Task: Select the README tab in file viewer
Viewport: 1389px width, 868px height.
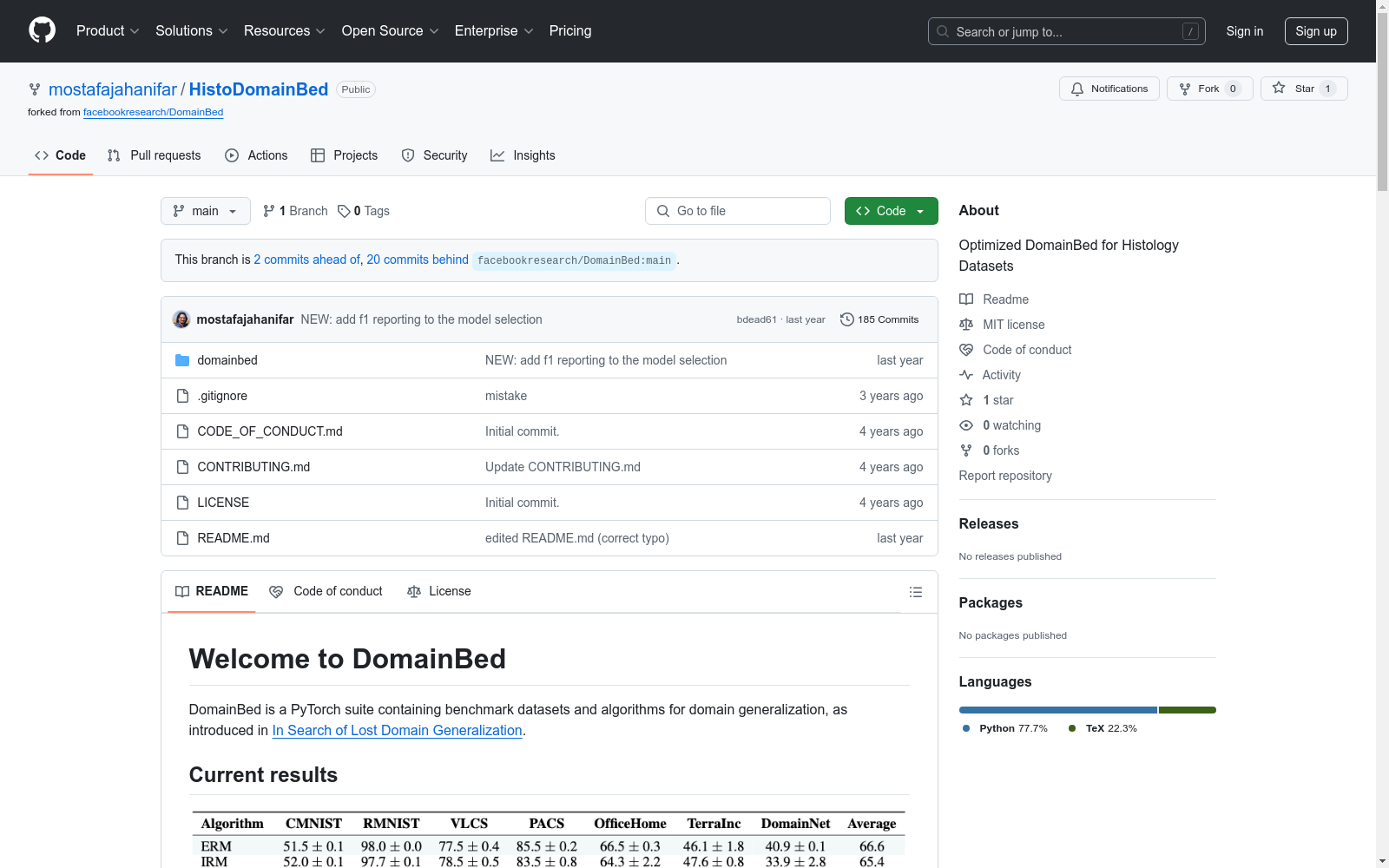Action: point(212,592)
